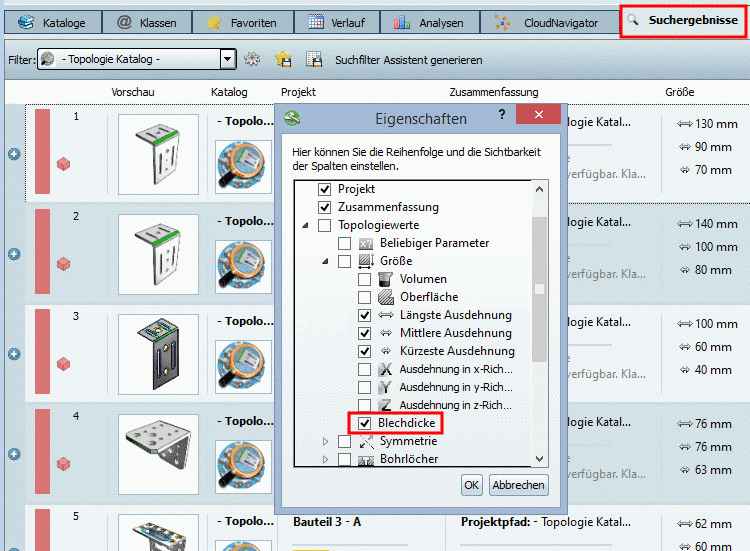Click the scroll up arrow in properties list
Image resolution: width=750 pixels, height=551 pixels.
(x=540, y=189)
